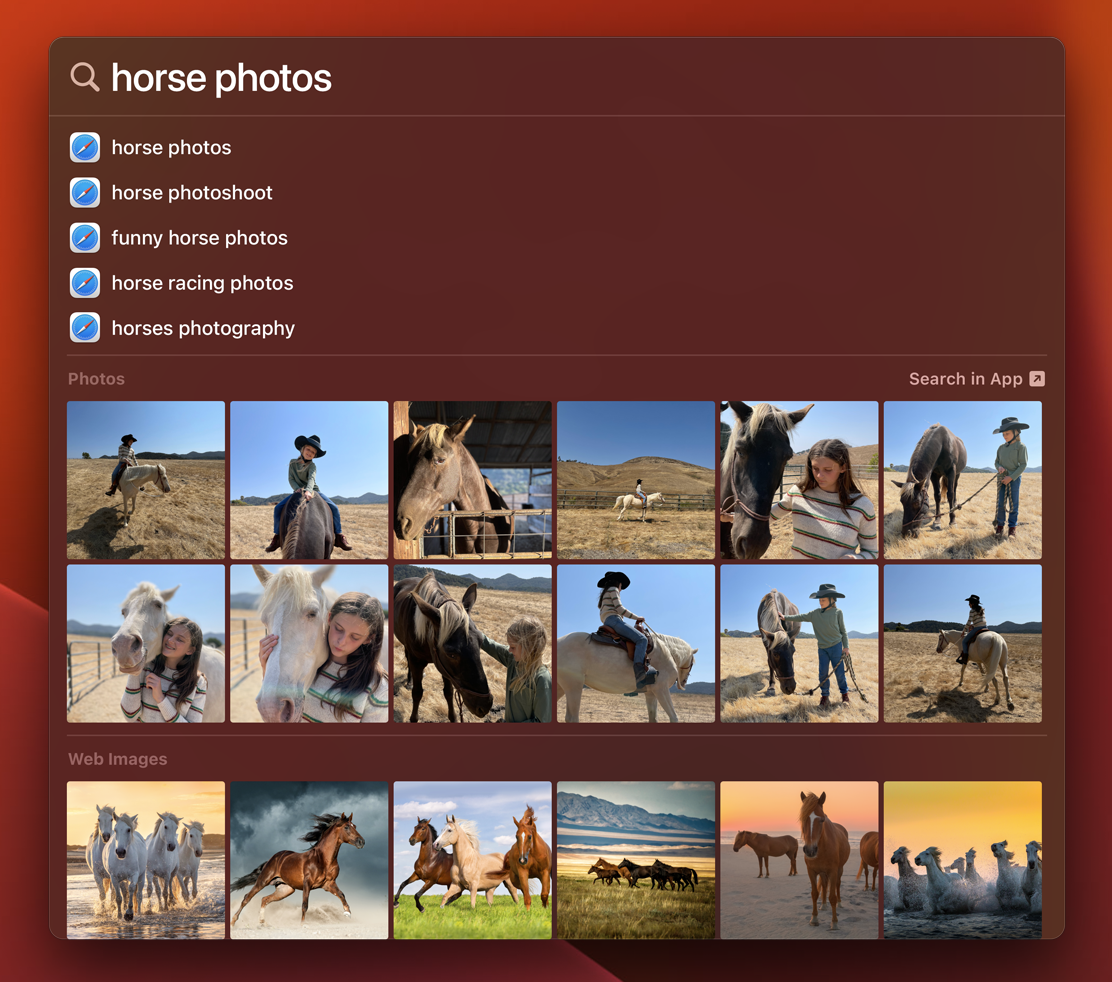Open photo of rider on palomino seen from behind
Viewport: 1112px width, 982px height.
point(963,644)
